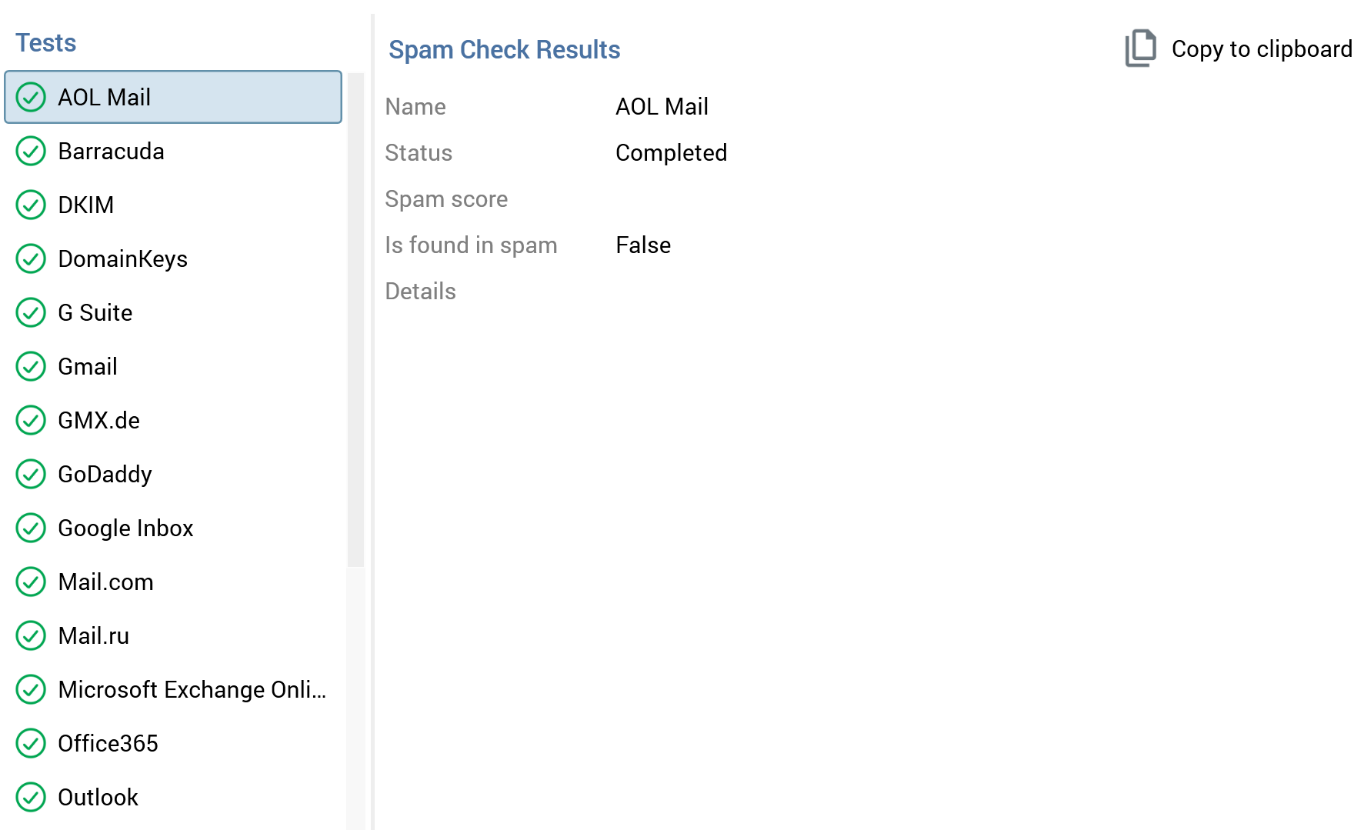Click the green check icon beside Gmail
Viewport: 1364px width, 830px height.
tap(31, 367)
